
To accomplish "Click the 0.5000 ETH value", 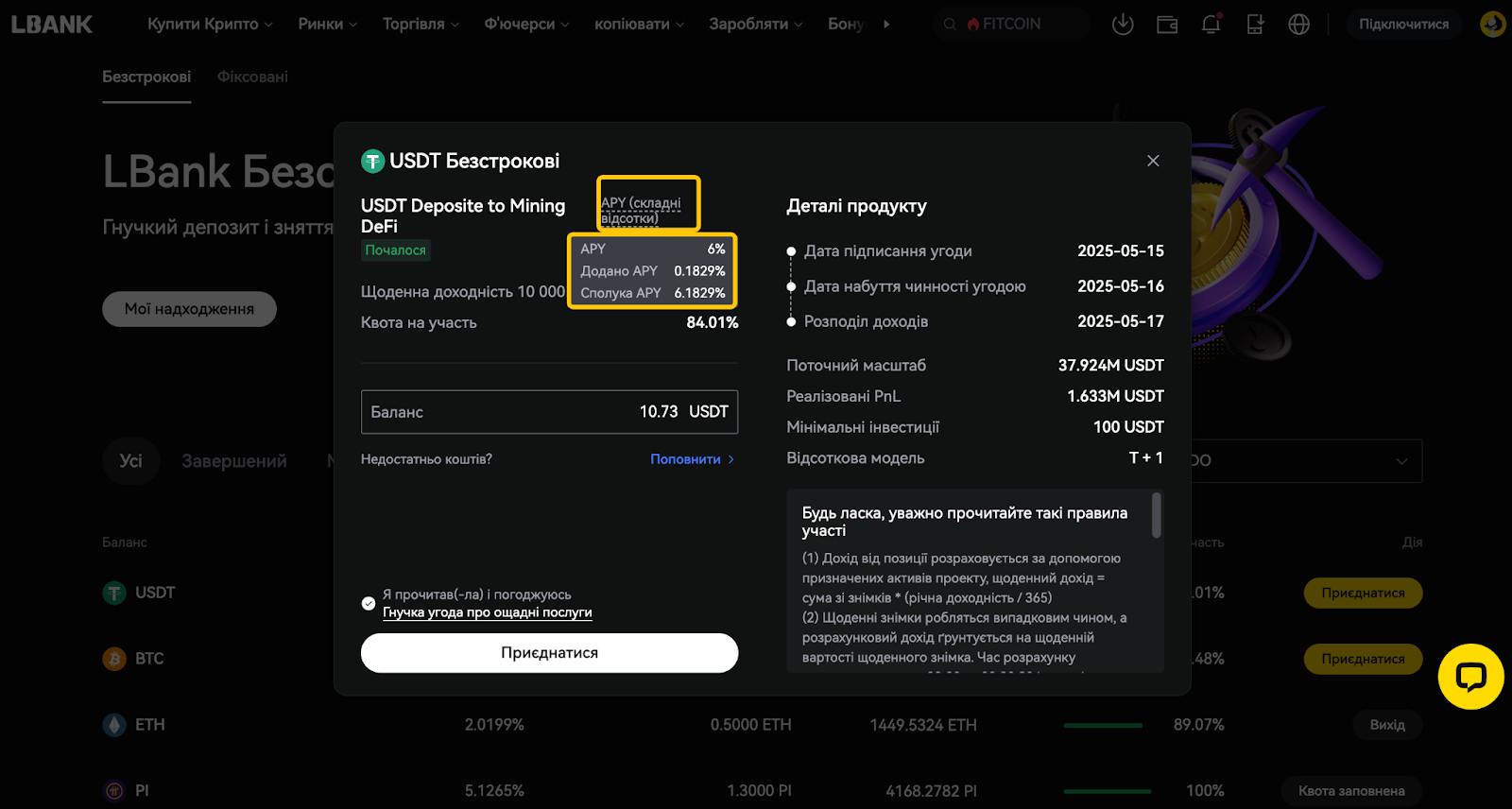I will tap(751, 725).
